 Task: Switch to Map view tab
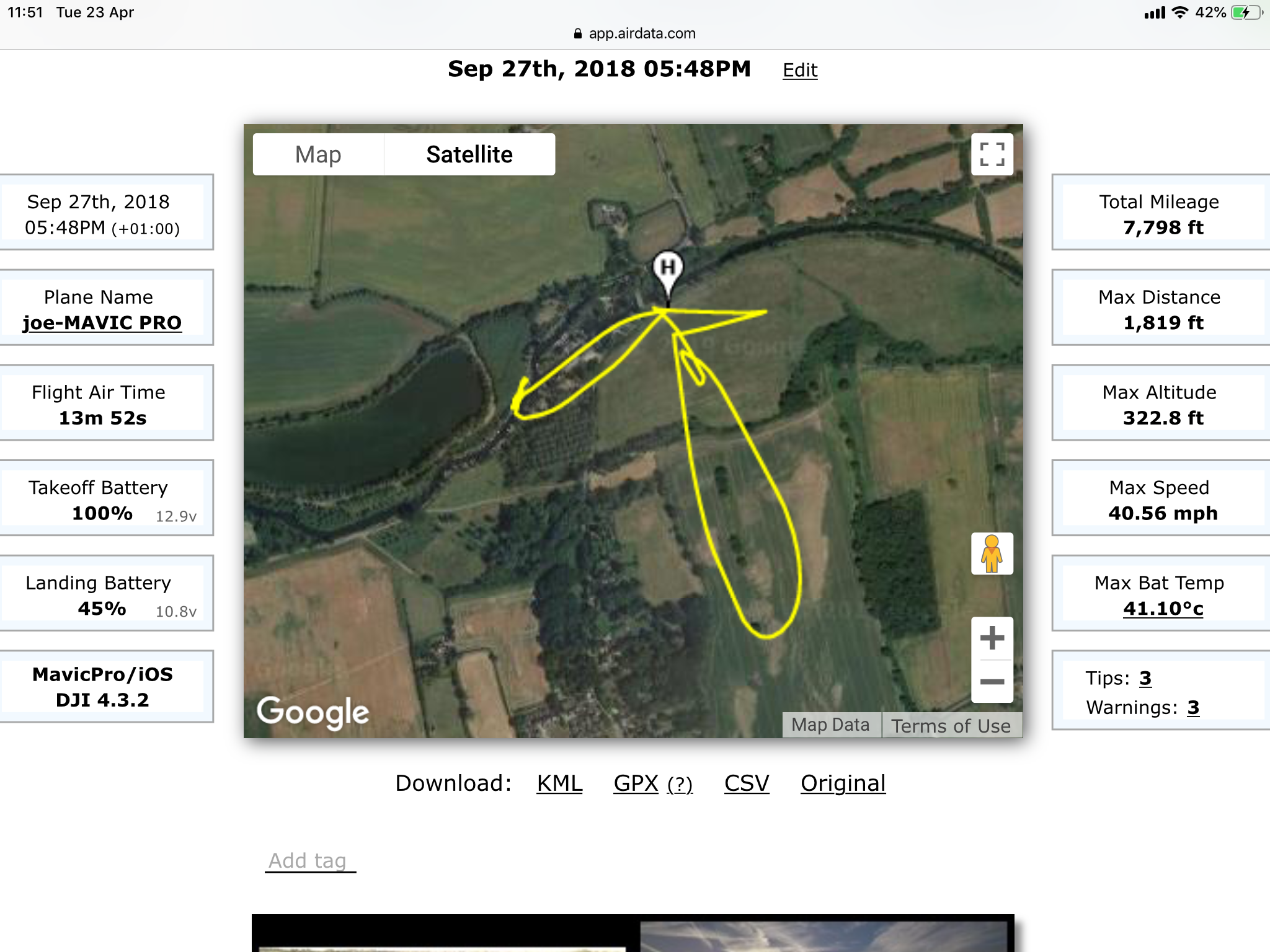coord(318,154)
